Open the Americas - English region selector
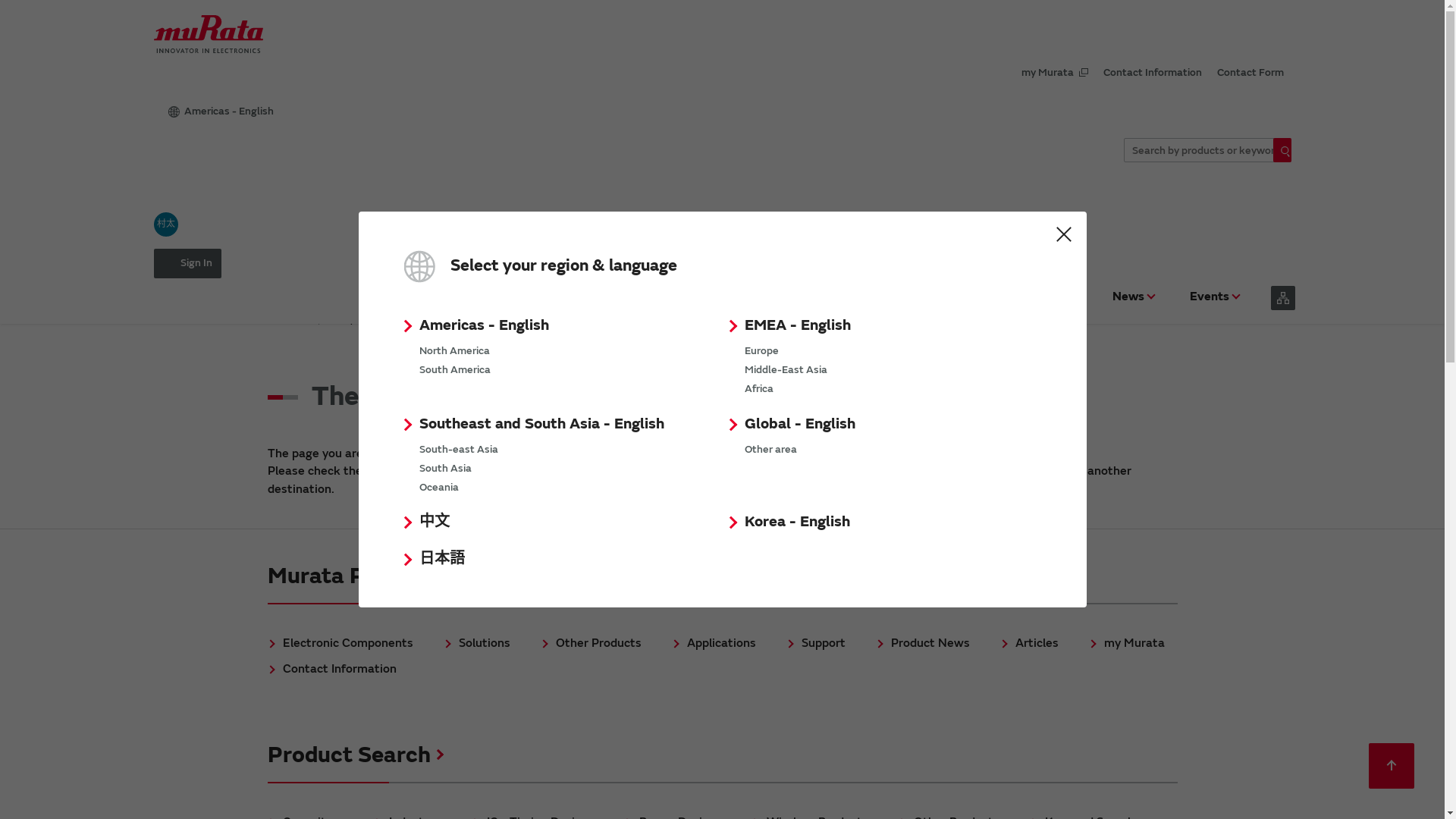The width and height of the screenshot is (1456, 819). [228, 112]
